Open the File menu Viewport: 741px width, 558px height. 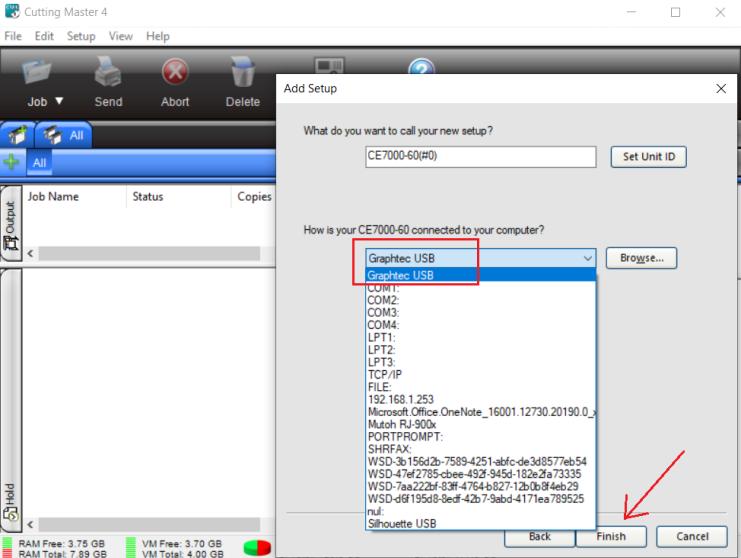(x=13, y=36)
